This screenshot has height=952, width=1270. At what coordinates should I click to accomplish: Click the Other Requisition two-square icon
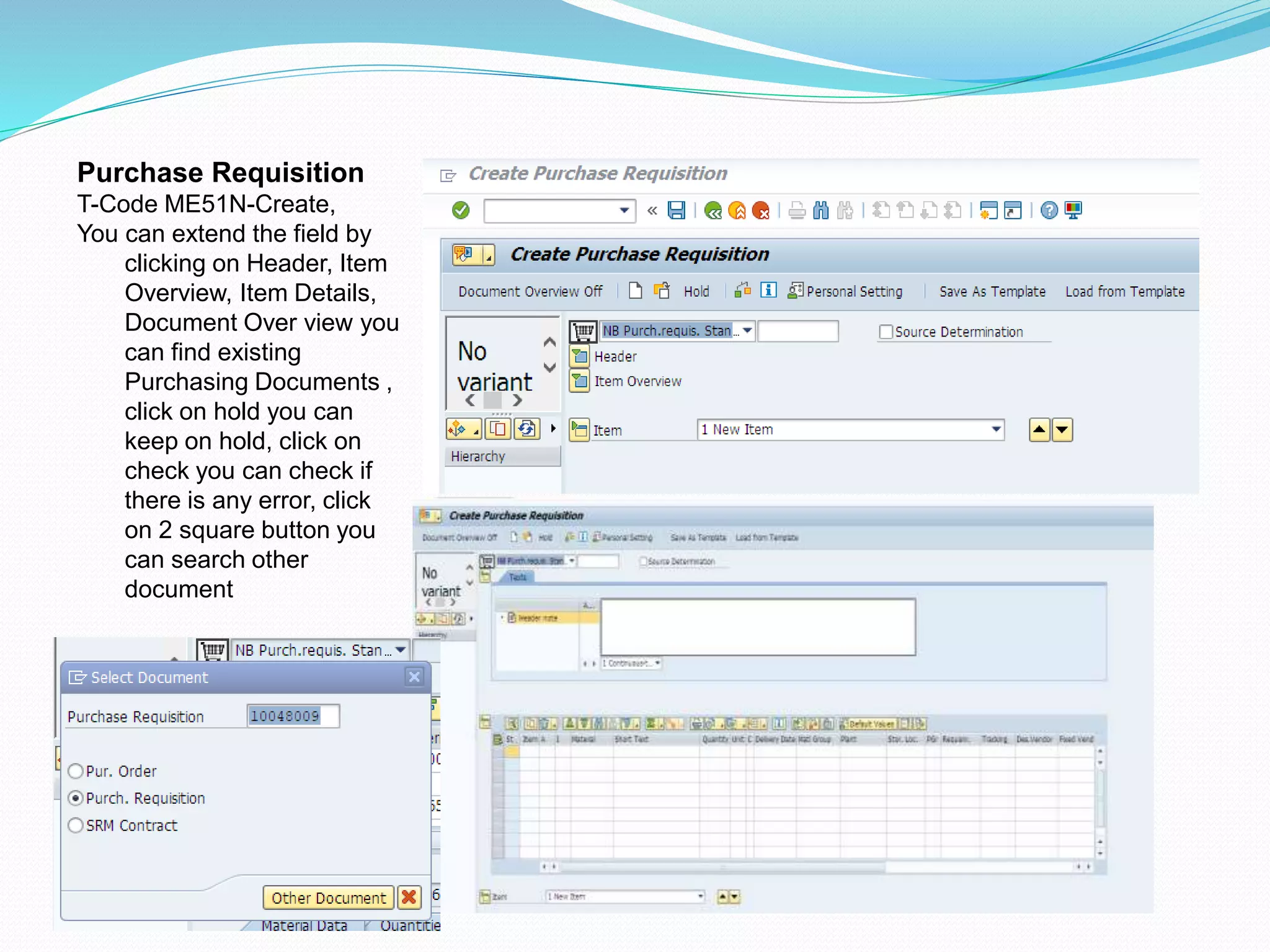662,290
